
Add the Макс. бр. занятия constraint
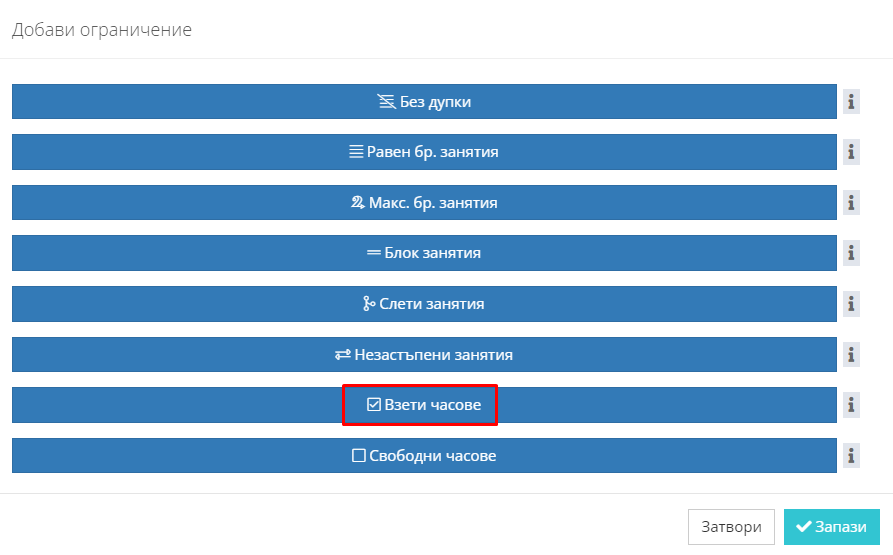[424, 203]
